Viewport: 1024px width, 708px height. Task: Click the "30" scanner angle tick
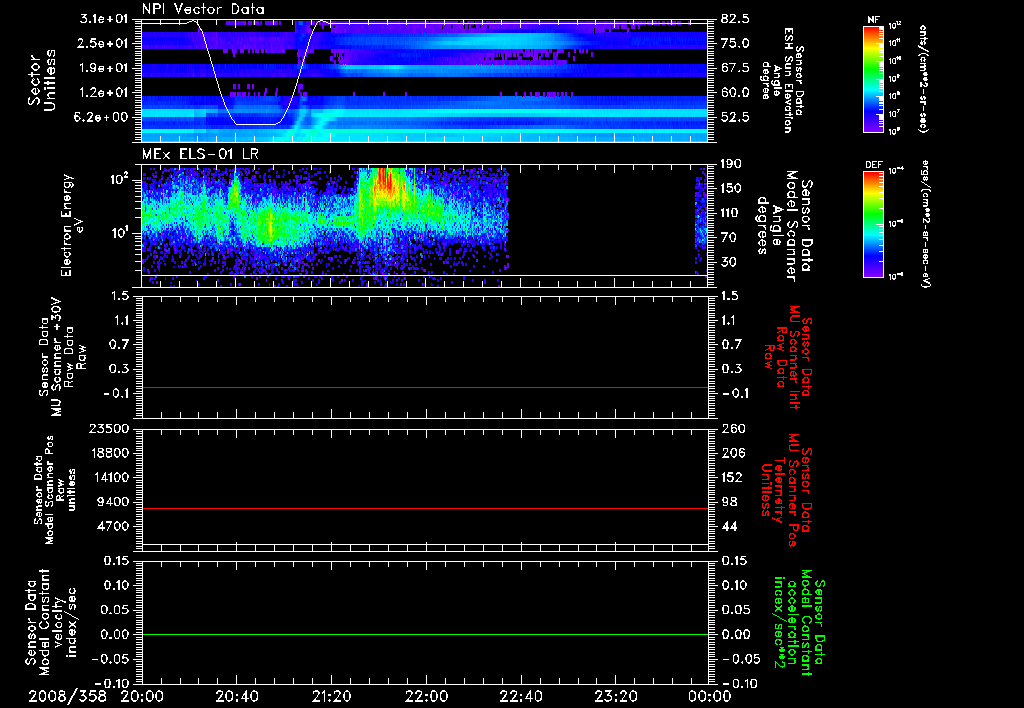click(728, 262)
